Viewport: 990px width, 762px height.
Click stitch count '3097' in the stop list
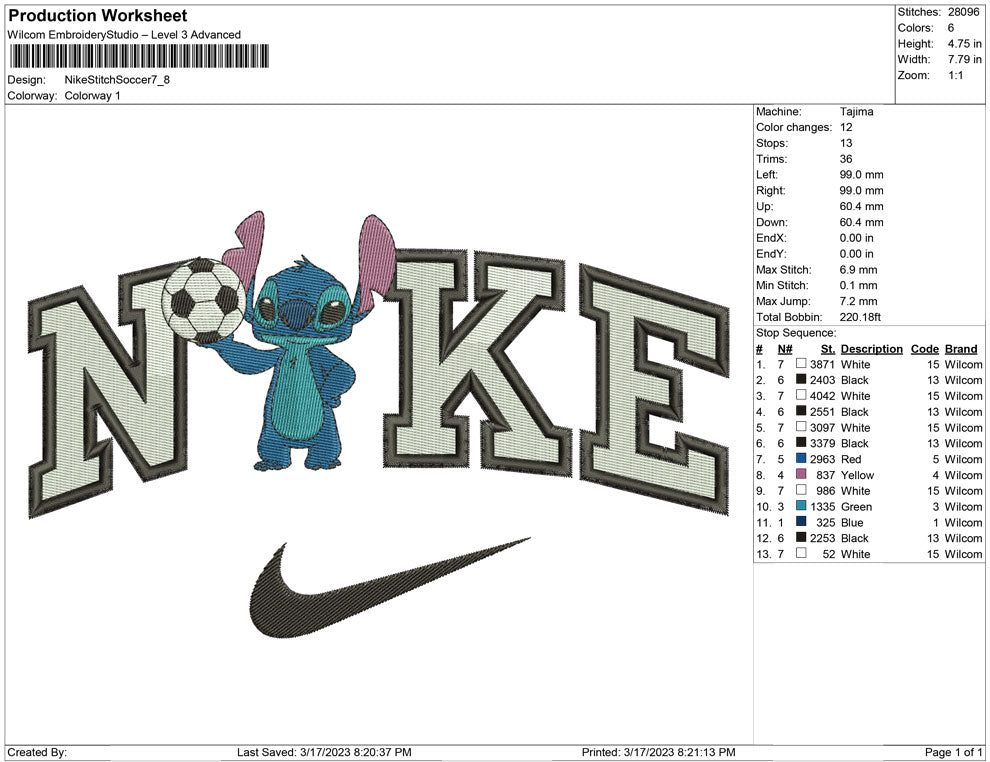[823, 427]
